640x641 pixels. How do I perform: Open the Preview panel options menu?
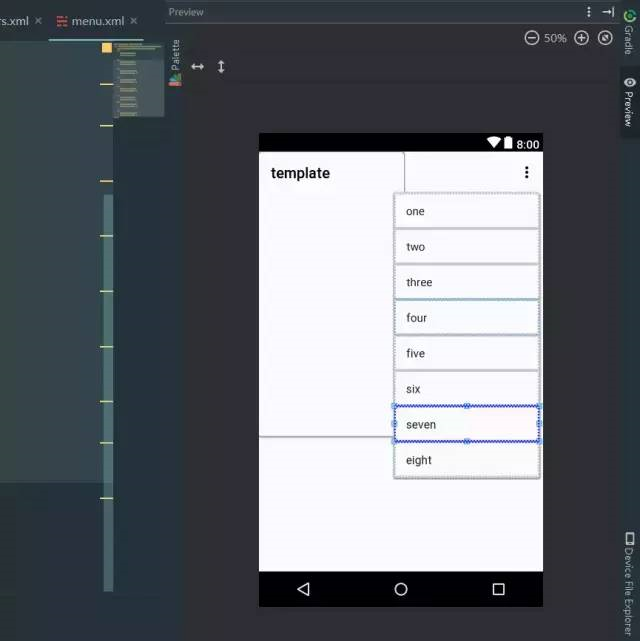589,12
